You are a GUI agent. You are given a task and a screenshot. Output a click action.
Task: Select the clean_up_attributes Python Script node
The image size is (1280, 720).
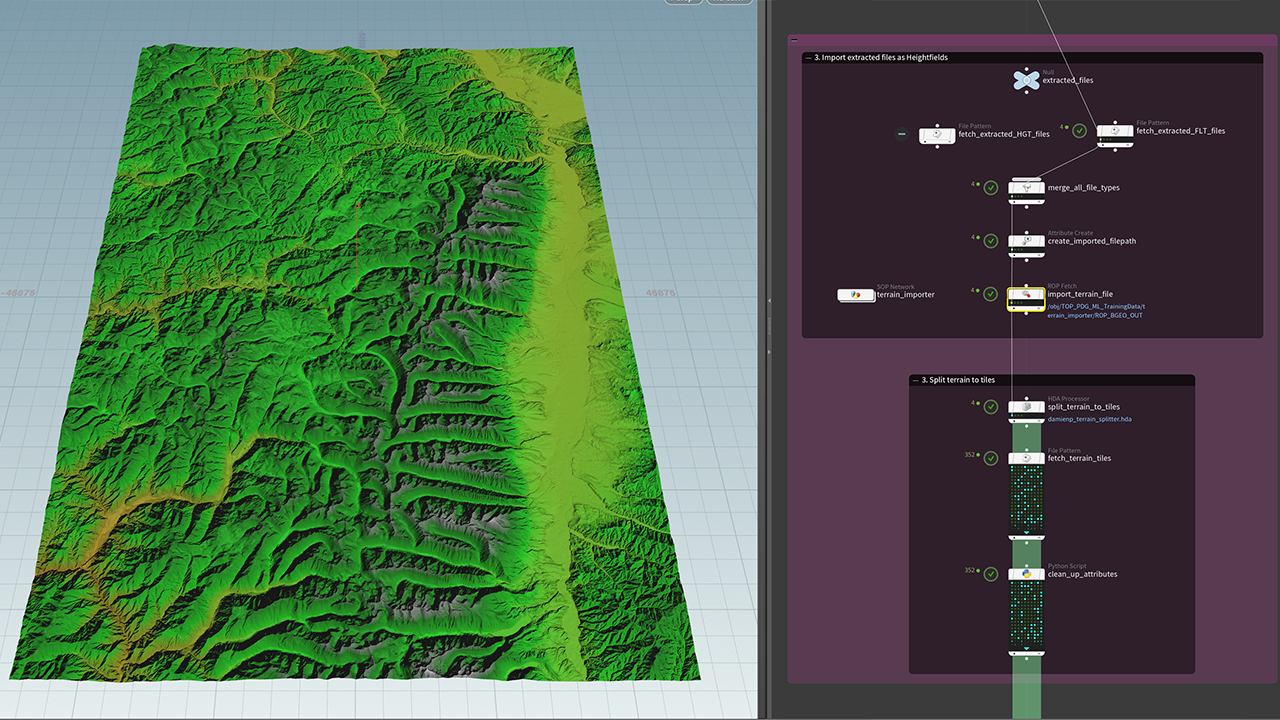[1026, 574]
